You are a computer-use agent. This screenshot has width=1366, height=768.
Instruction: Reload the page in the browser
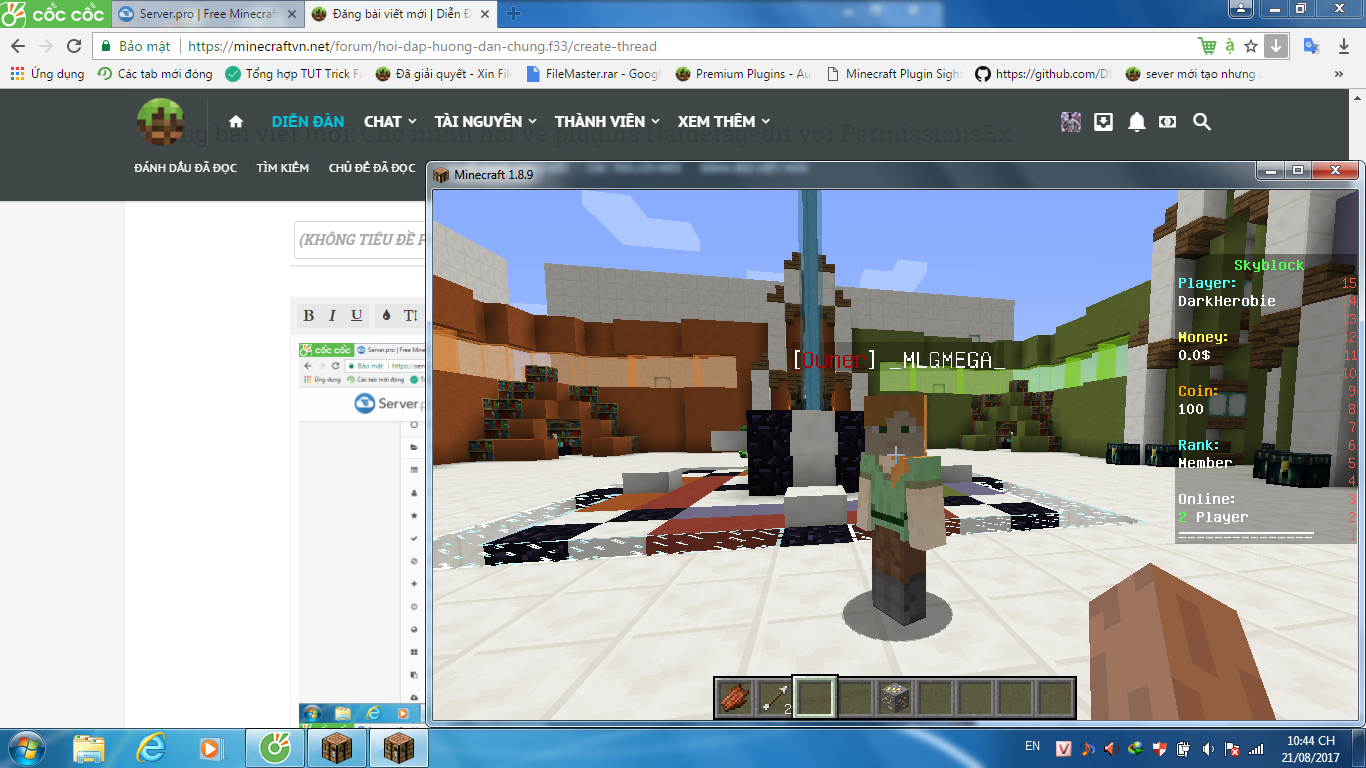tap(73, 46)
